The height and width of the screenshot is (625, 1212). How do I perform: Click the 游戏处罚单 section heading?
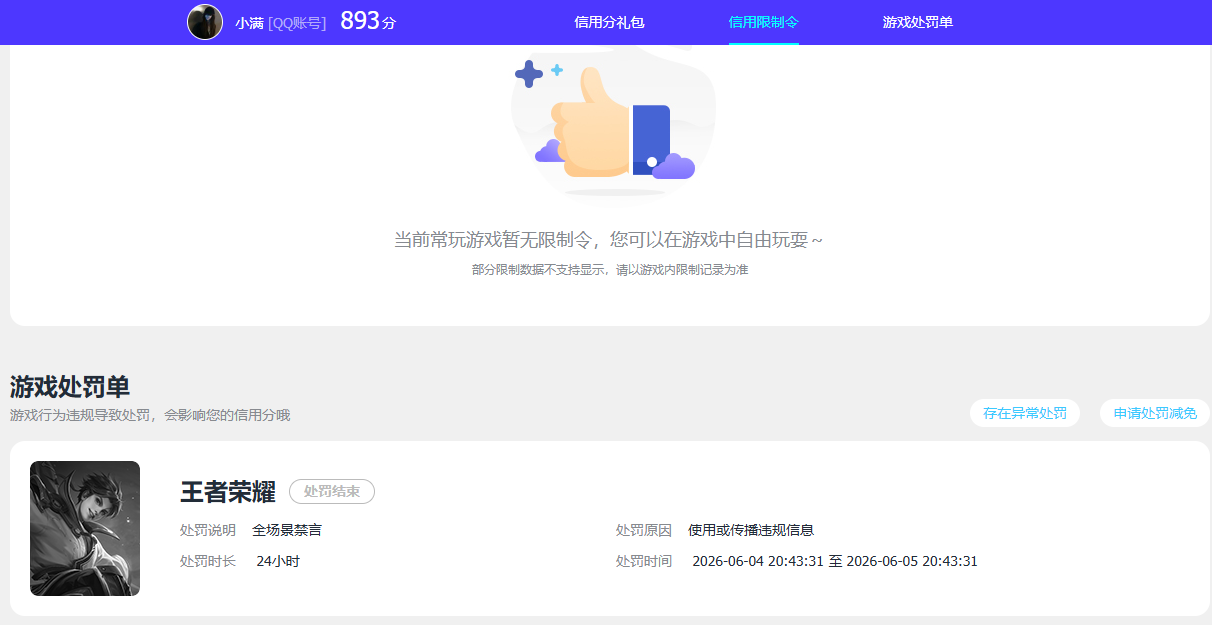coord(70,387)
